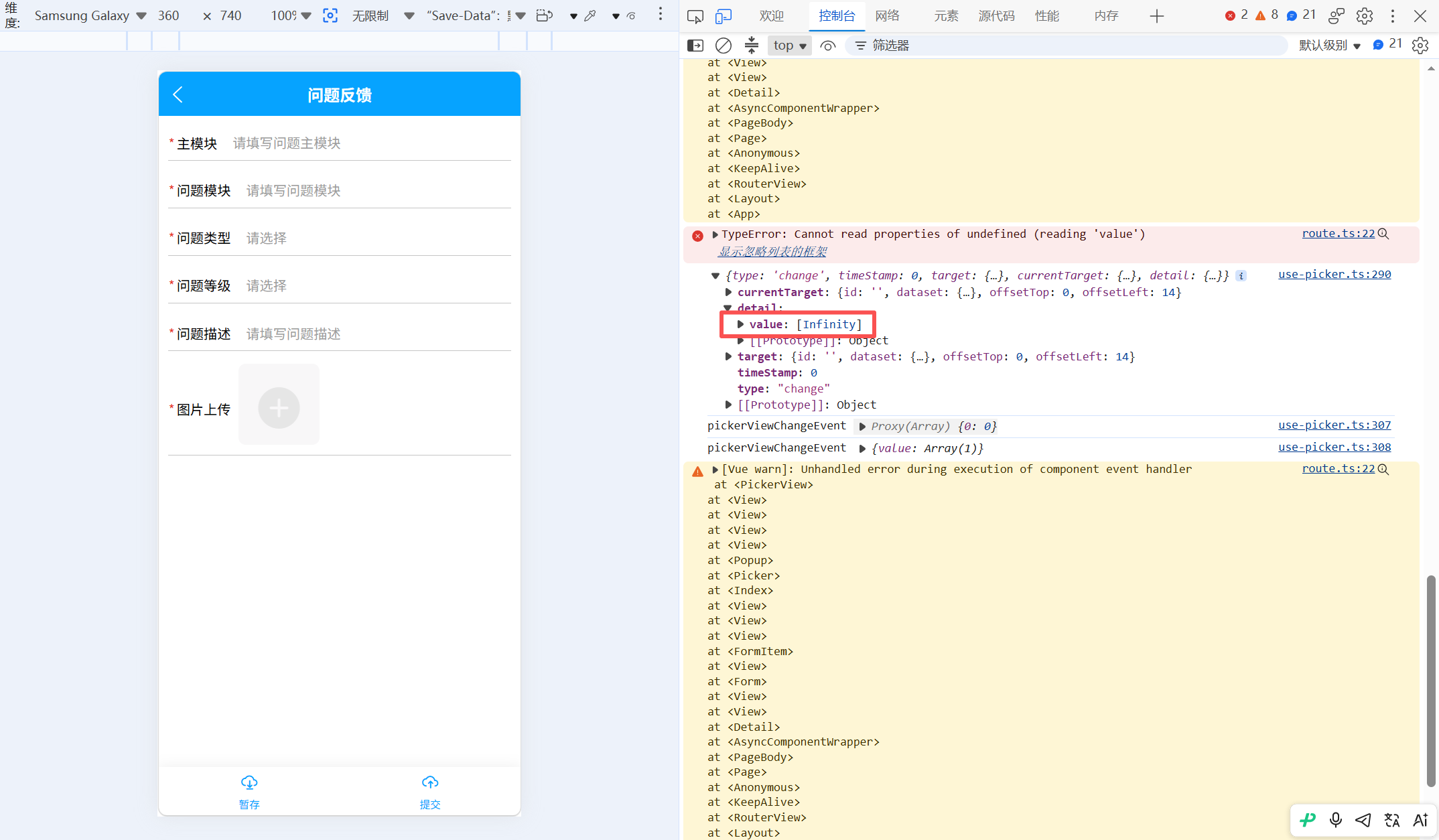
Task: Open the use-picker.ts:308 source link
Action: click(1334, 447)
